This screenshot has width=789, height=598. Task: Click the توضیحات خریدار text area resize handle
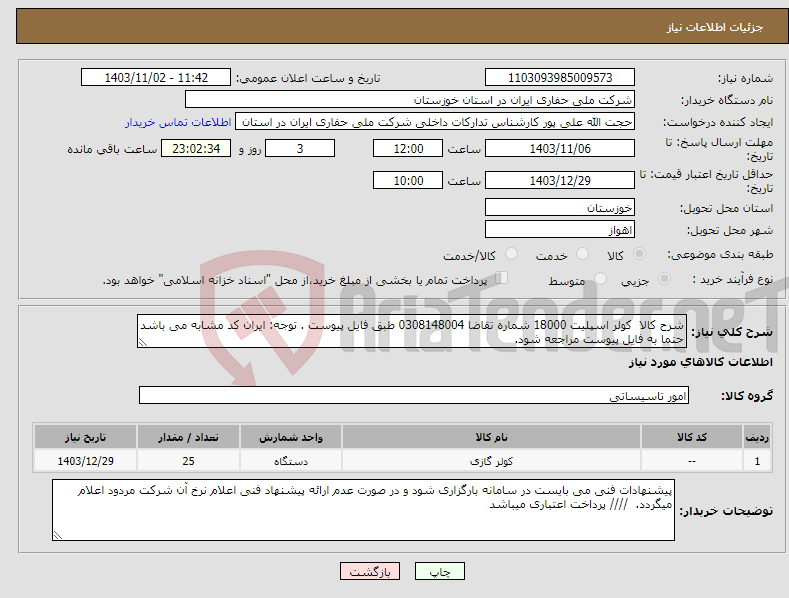[58, 535]
